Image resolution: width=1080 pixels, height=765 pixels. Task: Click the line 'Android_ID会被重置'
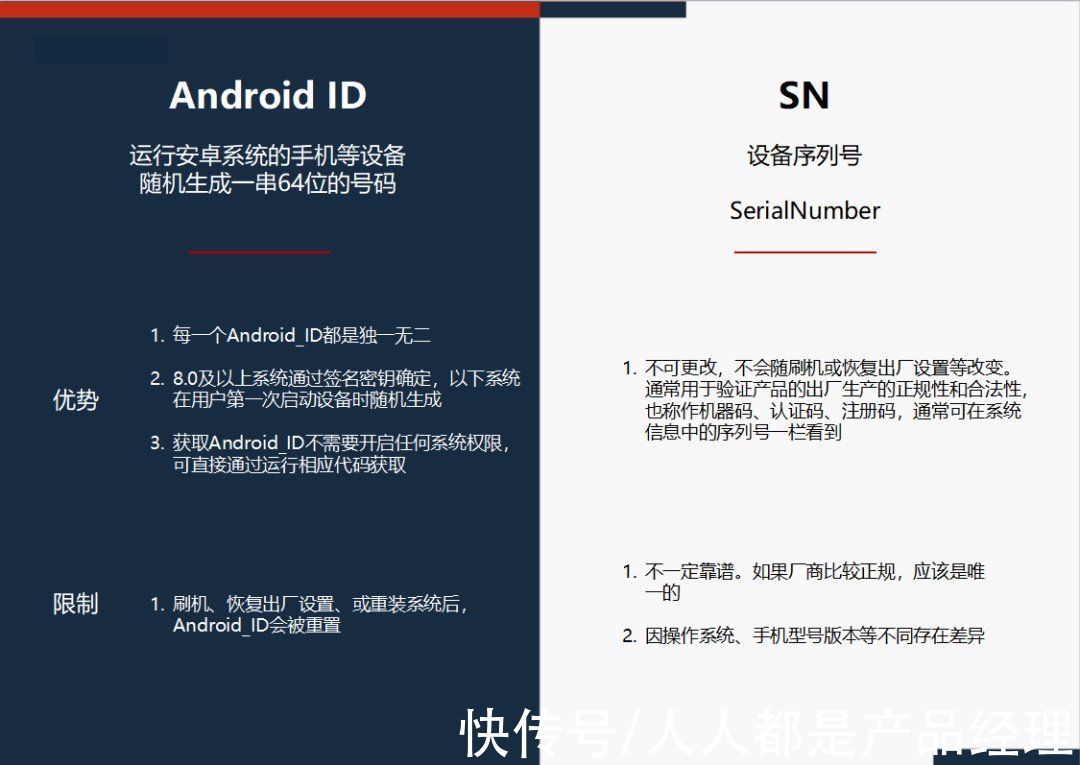click(257, 625)
